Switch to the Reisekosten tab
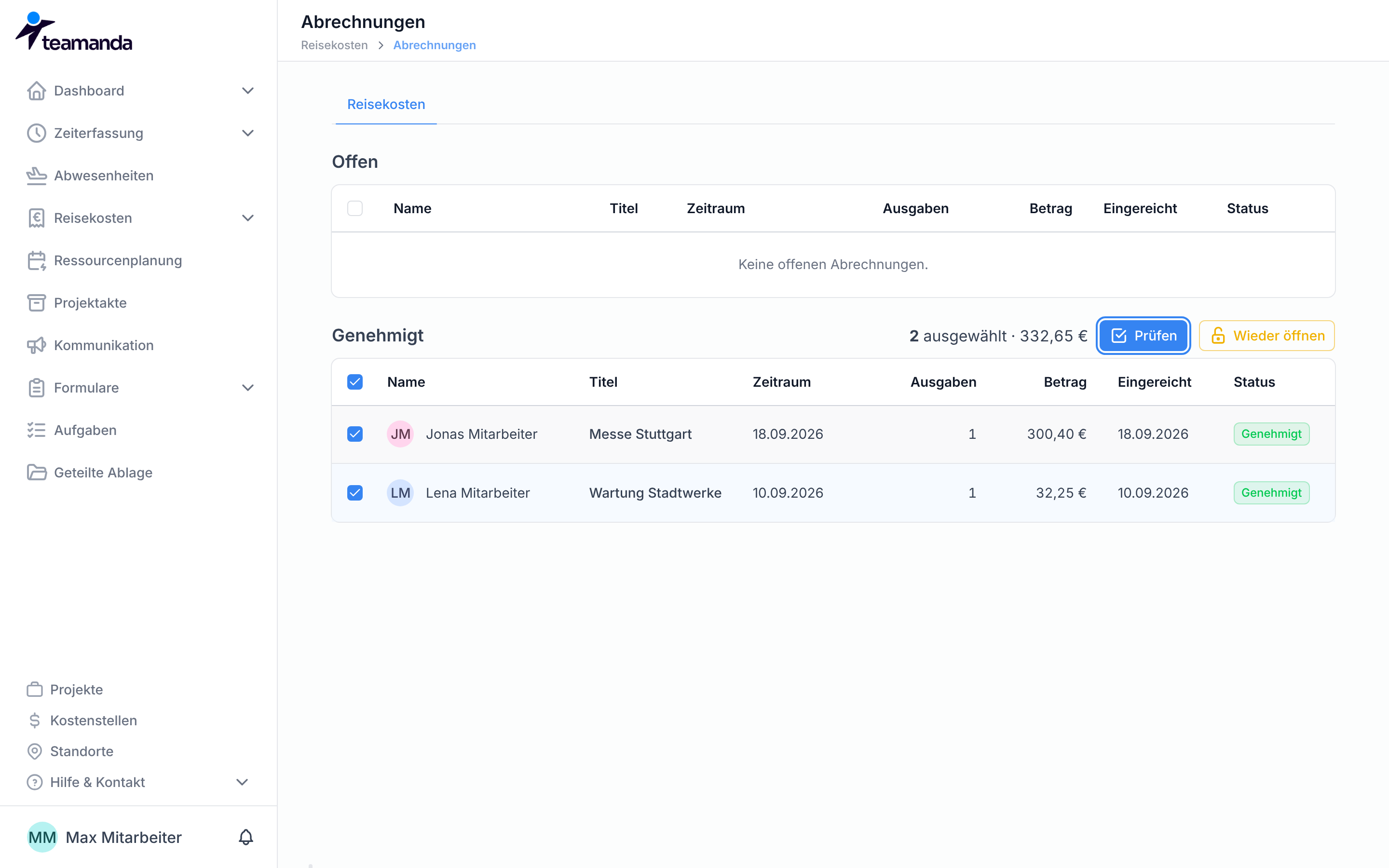Viewport: 1389px width, 868px height. click(386, 105)
